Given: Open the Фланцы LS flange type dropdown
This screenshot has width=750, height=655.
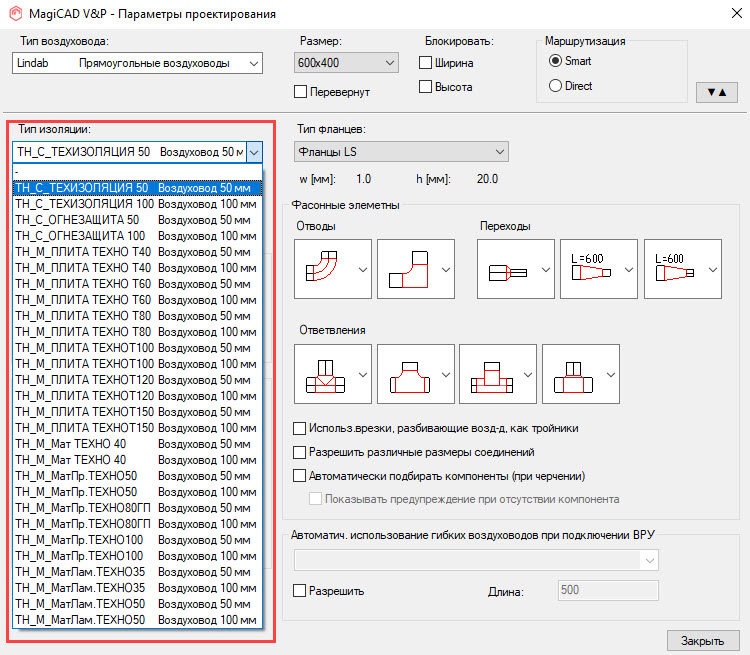Looking at the screenshot, I should [x=401, y=152].
